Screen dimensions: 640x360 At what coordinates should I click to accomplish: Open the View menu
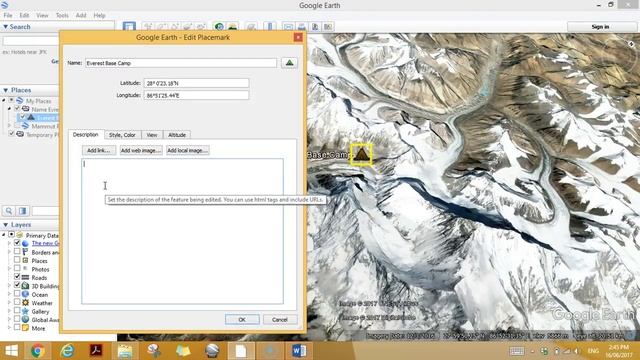pos(42,15)
